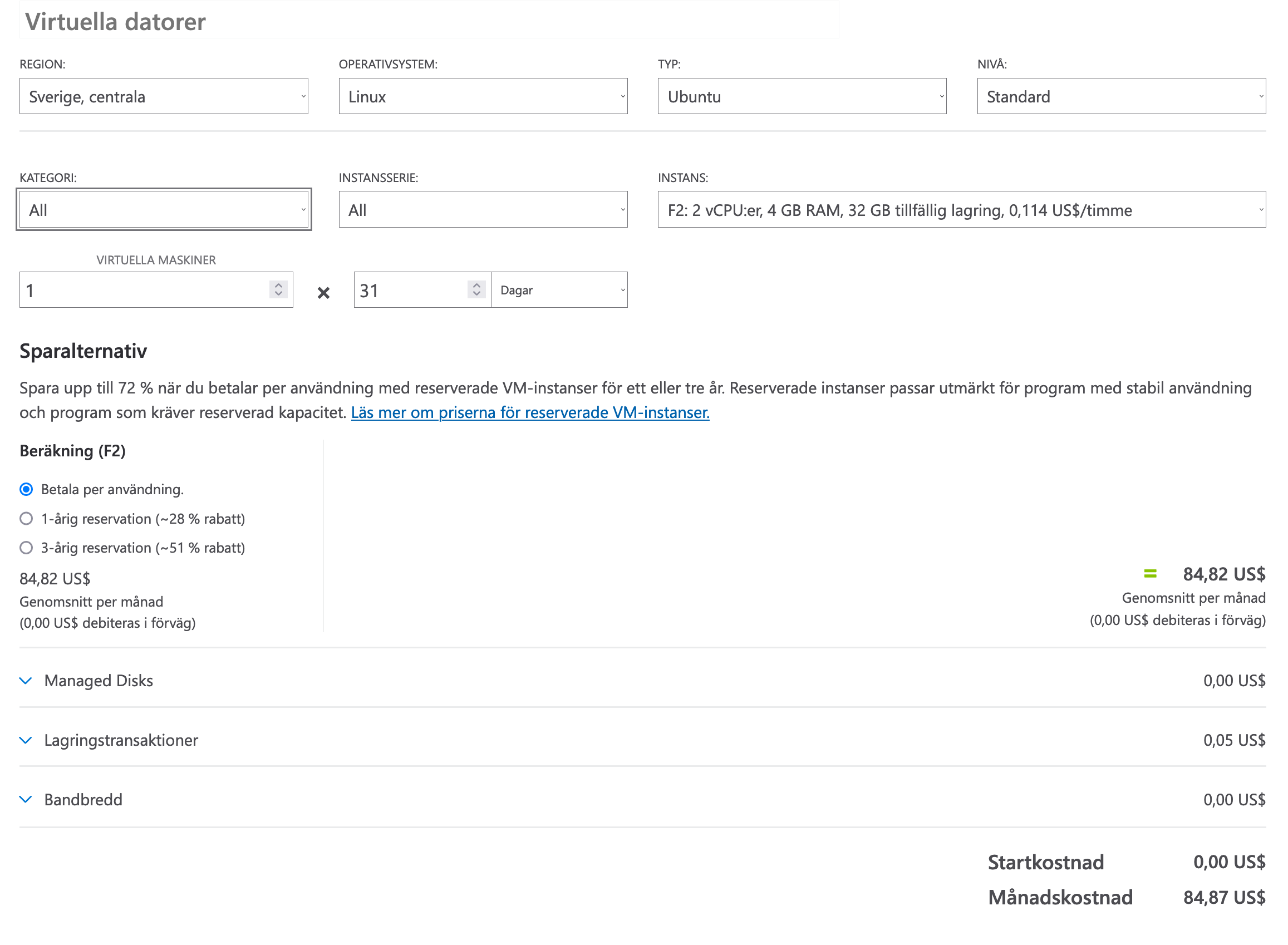Image resolution: width=1288 pixels, height=945 pixels.
Task: Select 1-årig reservation radio option
Action: pyautogui.click(x=26, y=519)
